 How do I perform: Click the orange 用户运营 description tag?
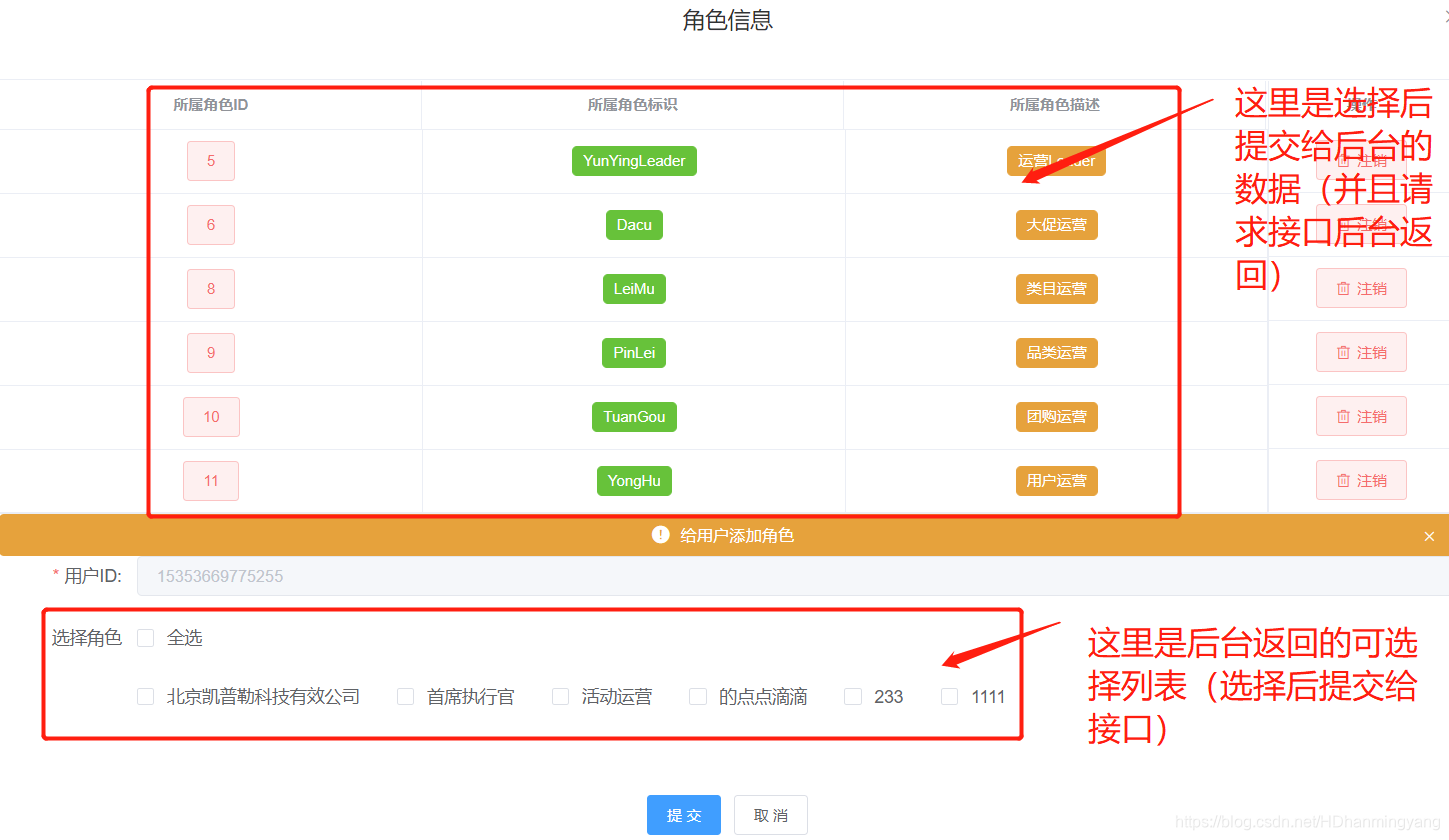coord(1057,481)
